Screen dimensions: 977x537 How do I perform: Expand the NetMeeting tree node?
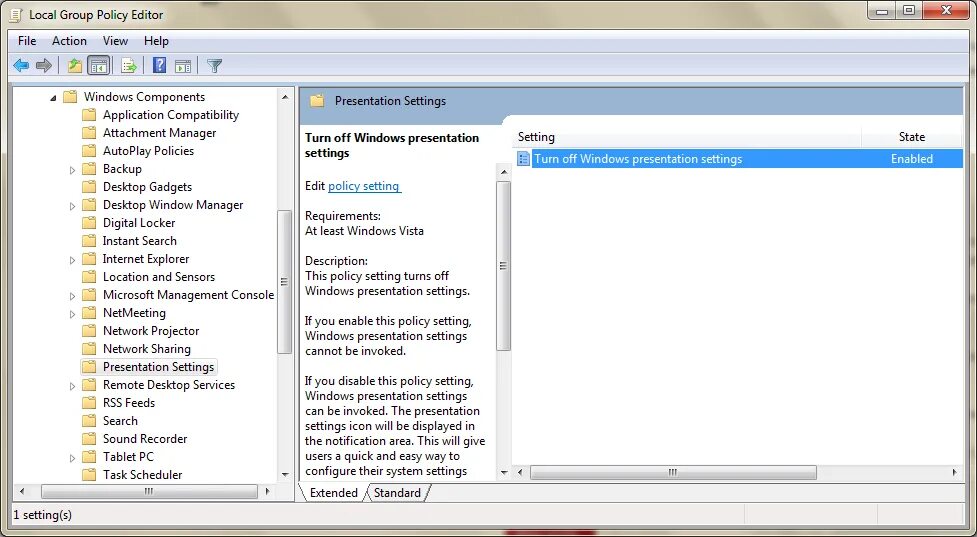72,315
